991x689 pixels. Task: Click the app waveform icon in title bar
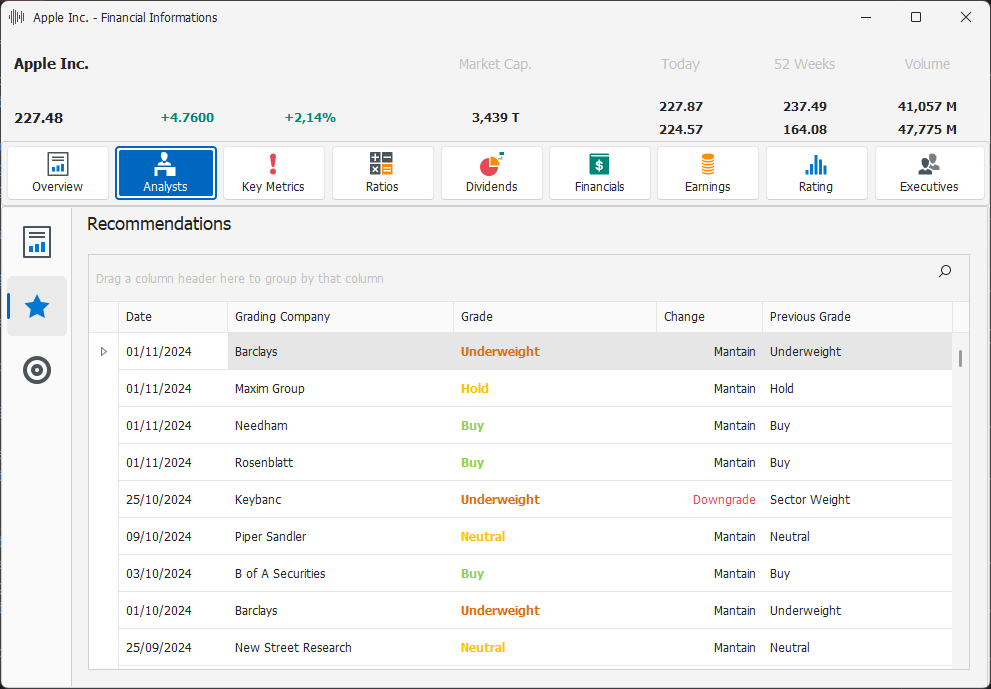click(16, 18)
